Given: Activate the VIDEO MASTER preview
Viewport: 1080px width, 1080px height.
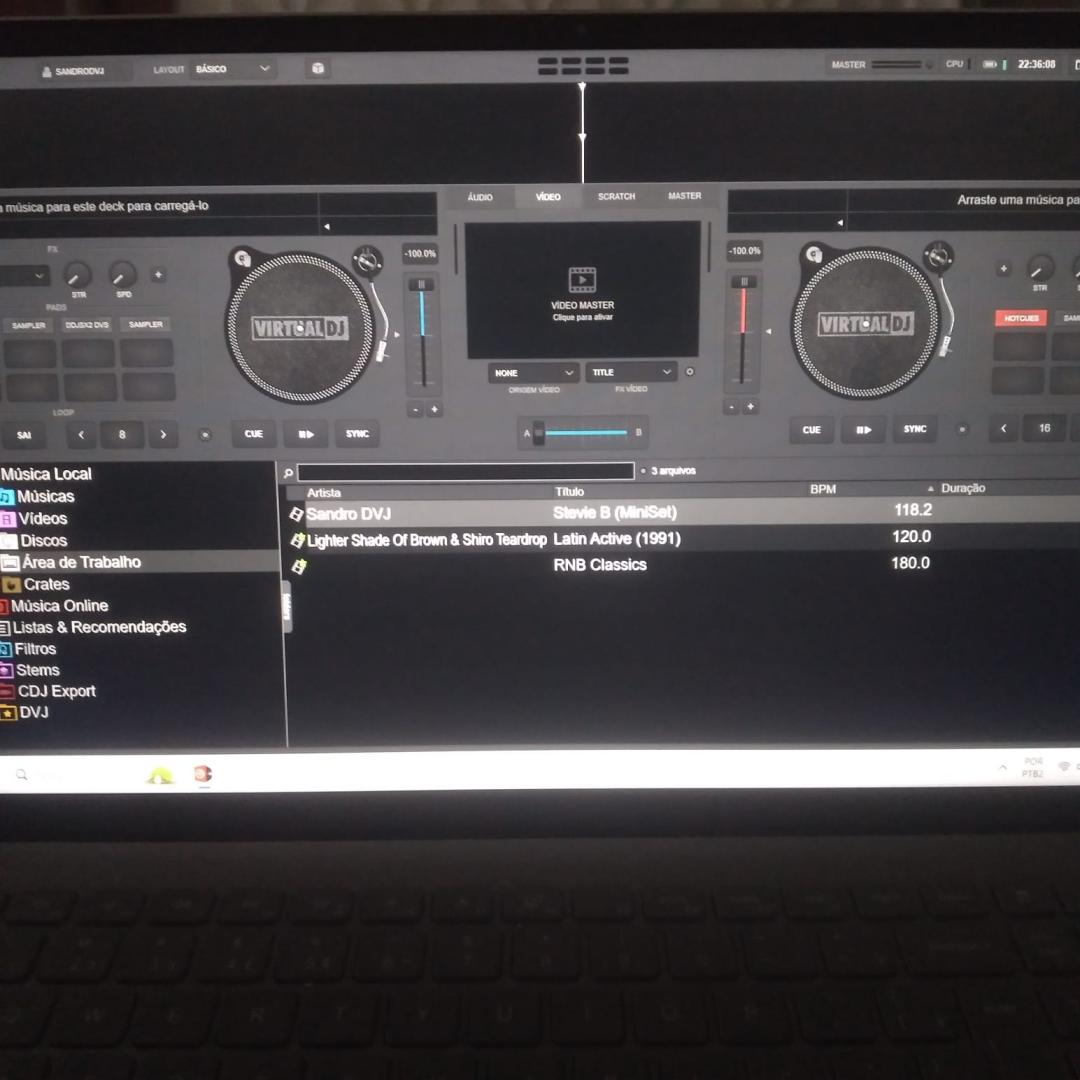Looking at the screenshot, I should 583,289.
